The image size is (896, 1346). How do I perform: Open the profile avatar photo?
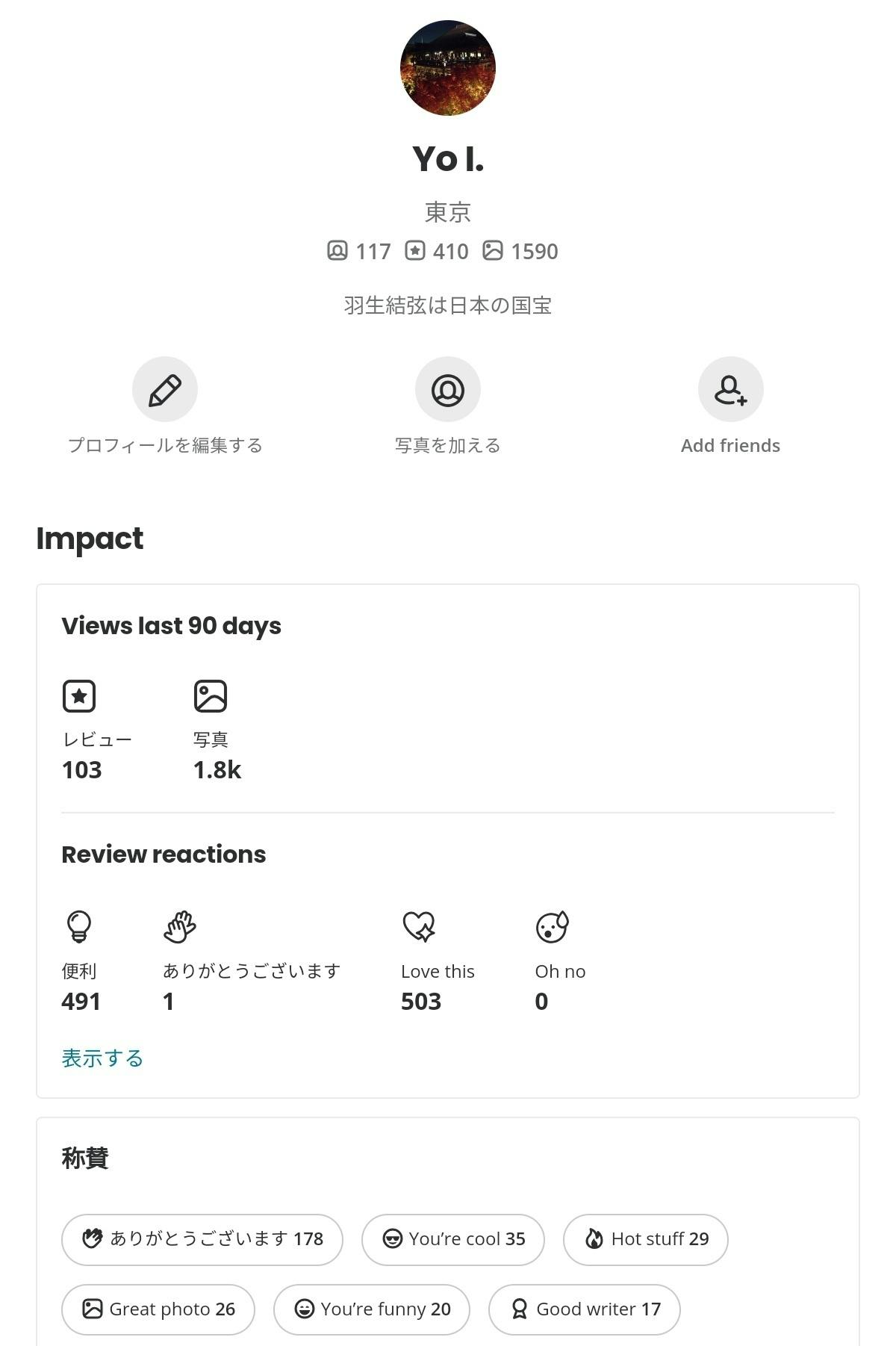coord(447,68)
